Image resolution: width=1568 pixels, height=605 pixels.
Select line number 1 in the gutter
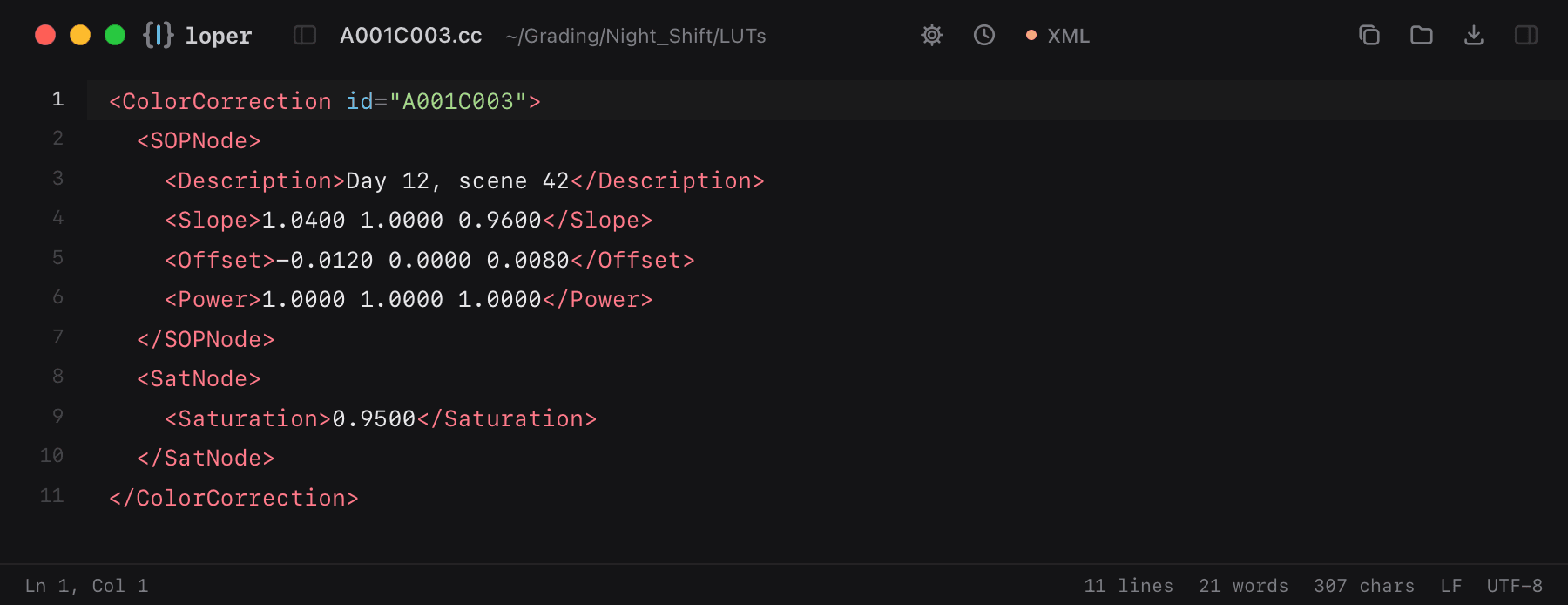pos(57,99)
